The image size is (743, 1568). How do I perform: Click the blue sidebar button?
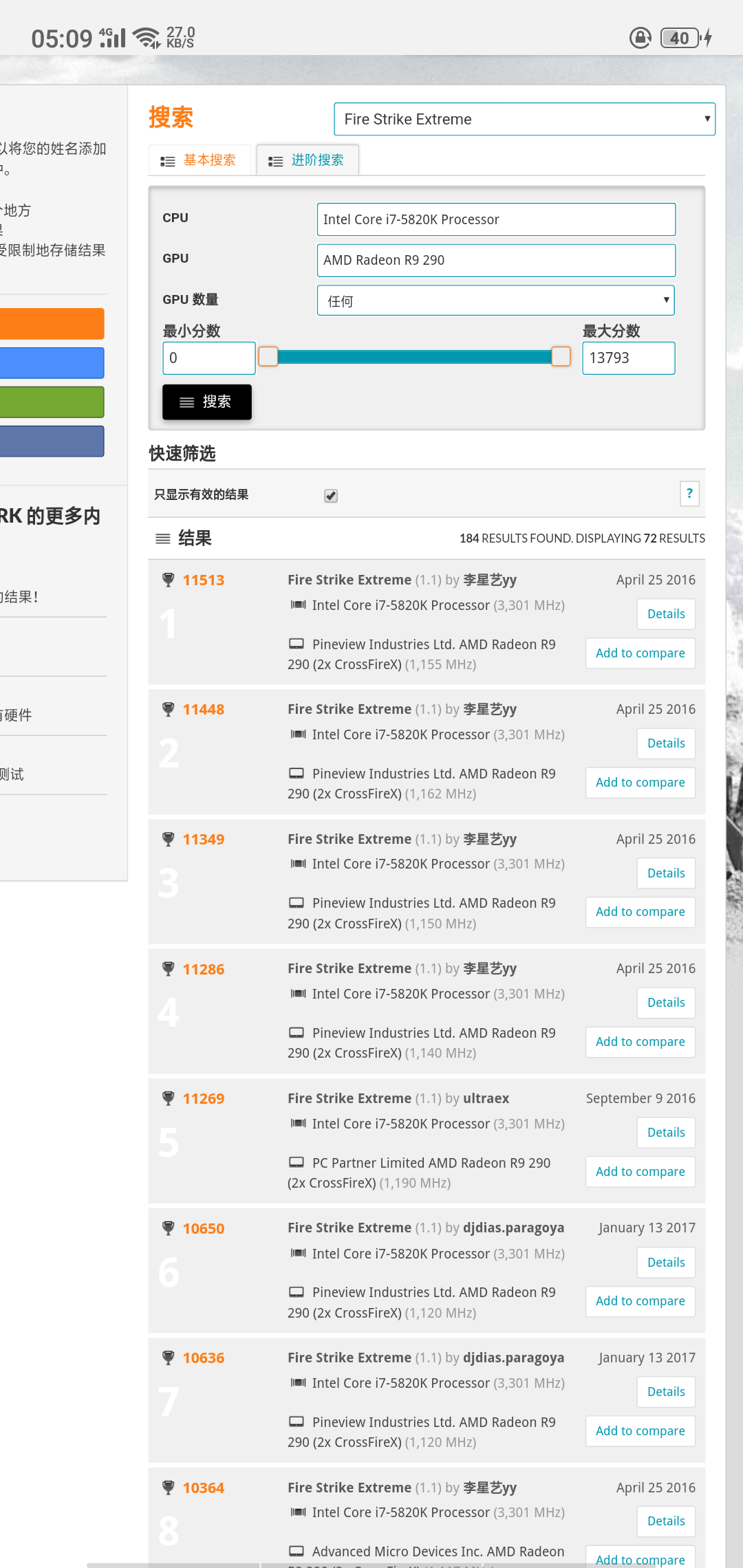click(52, 363)
